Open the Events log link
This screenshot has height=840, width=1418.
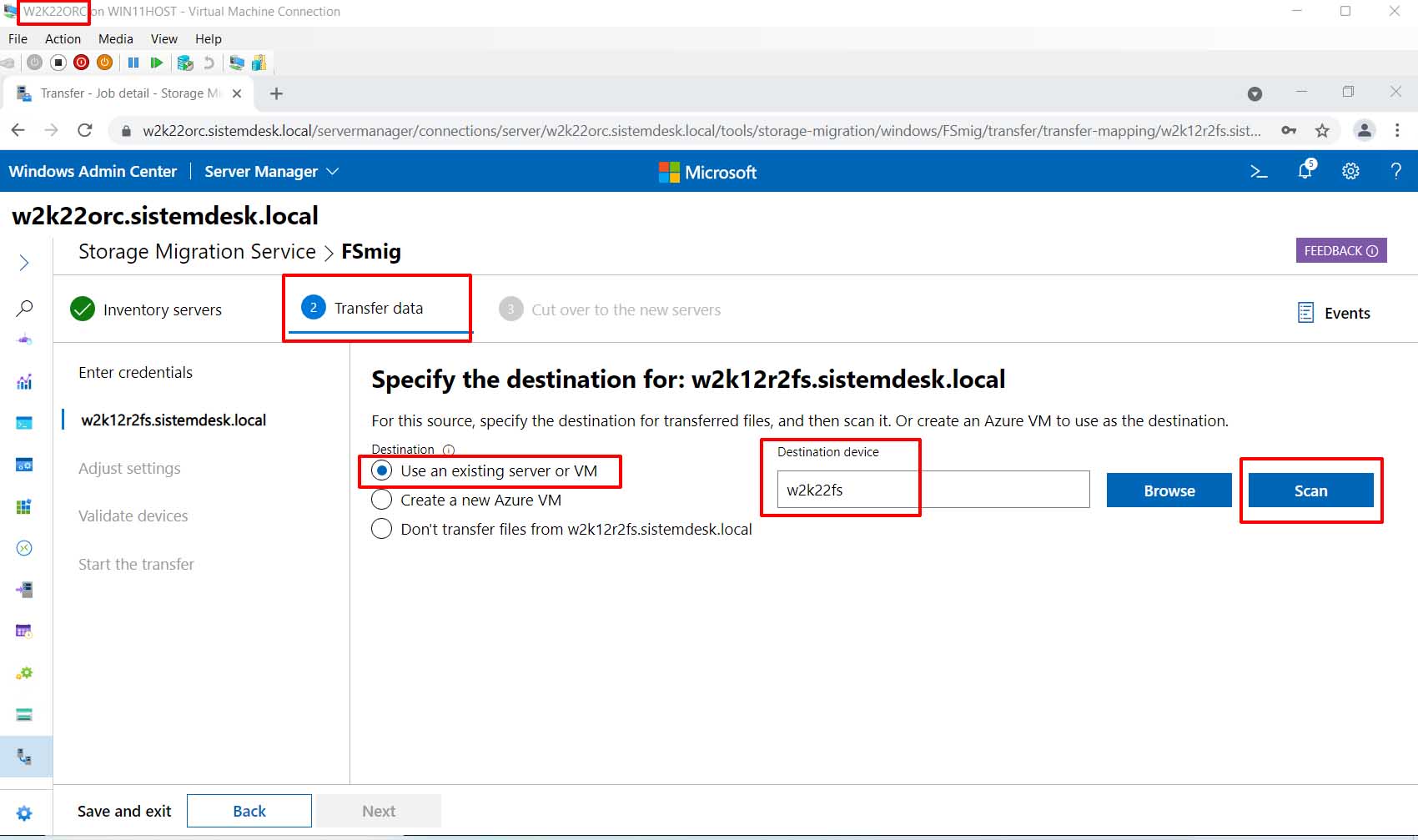[1335, 313]
